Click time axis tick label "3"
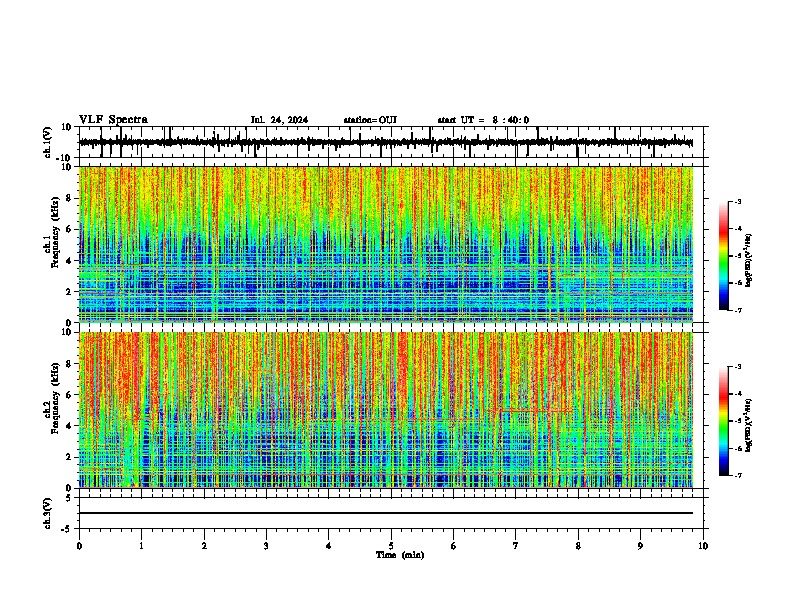The height and width of the screenshot is (612, 792). tap(266, 546)
